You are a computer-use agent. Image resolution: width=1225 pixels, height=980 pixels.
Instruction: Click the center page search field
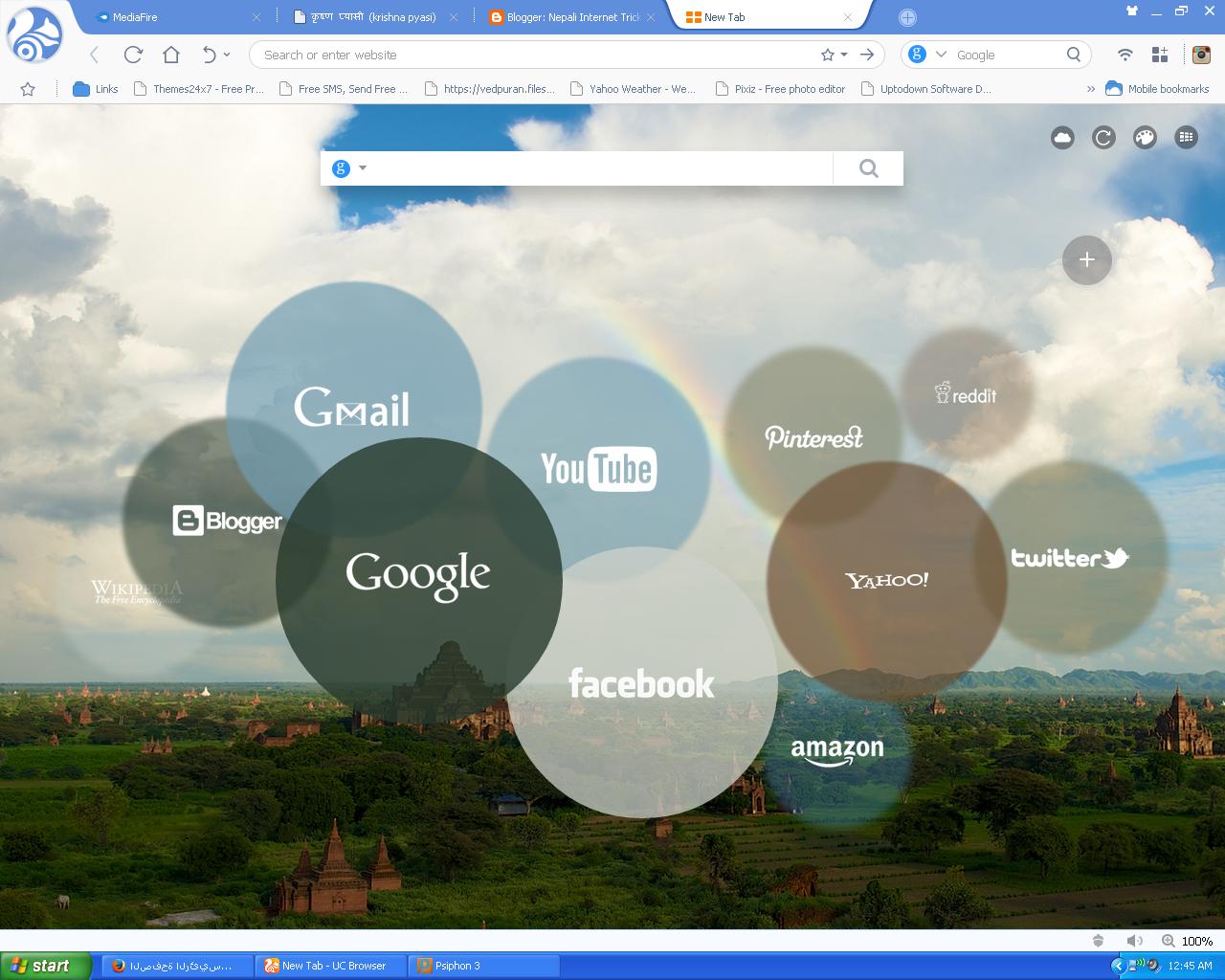click(603, 168)
